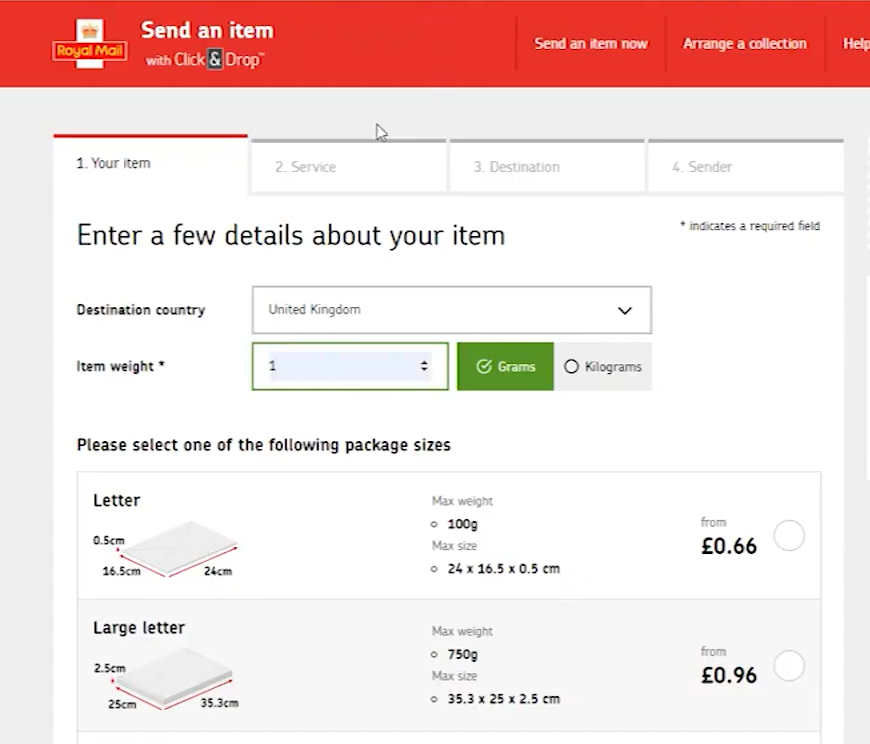870x744 pixels.
Task: Switch to the 3. Destination tab
Action: (x=546, y=167)
